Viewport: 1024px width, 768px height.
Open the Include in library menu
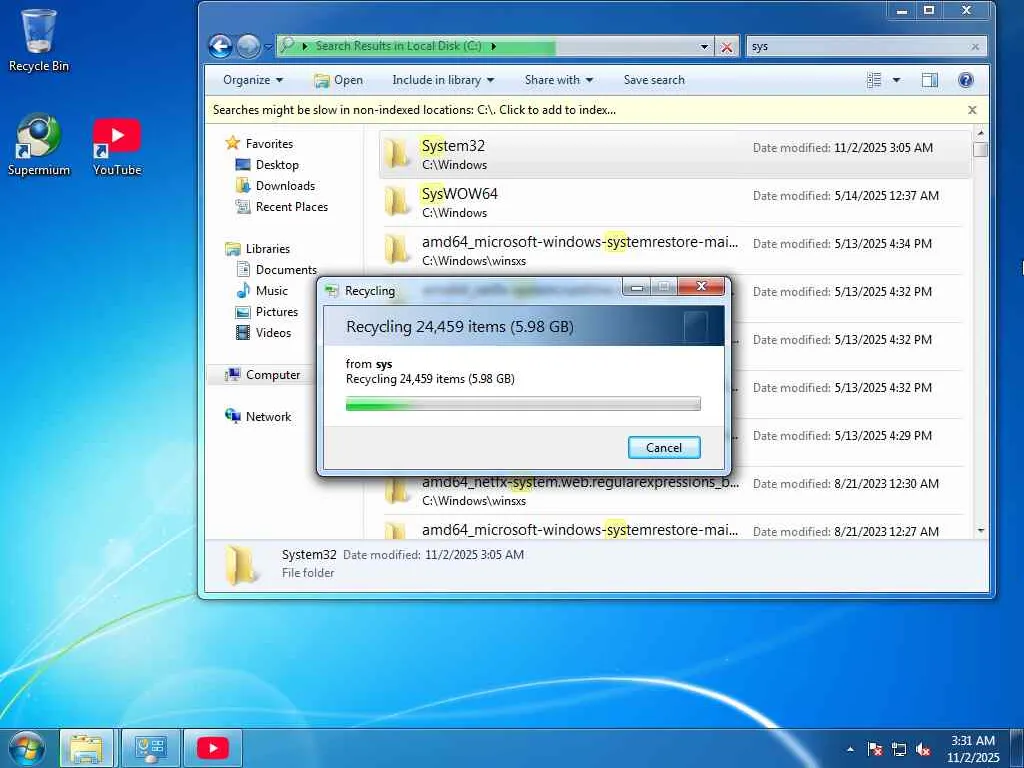click(x=443, y=80)
